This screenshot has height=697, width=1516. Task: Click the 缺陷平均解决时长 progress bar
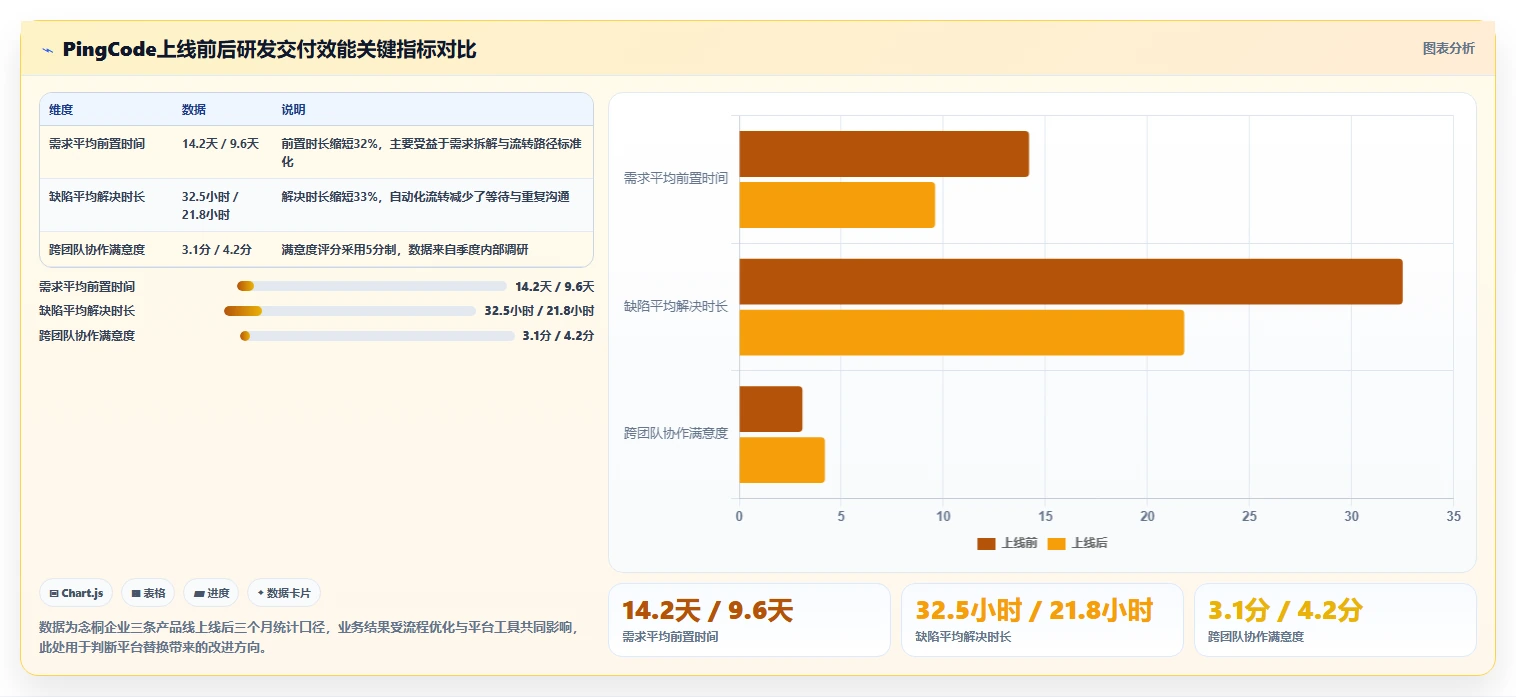click(350, 311)
